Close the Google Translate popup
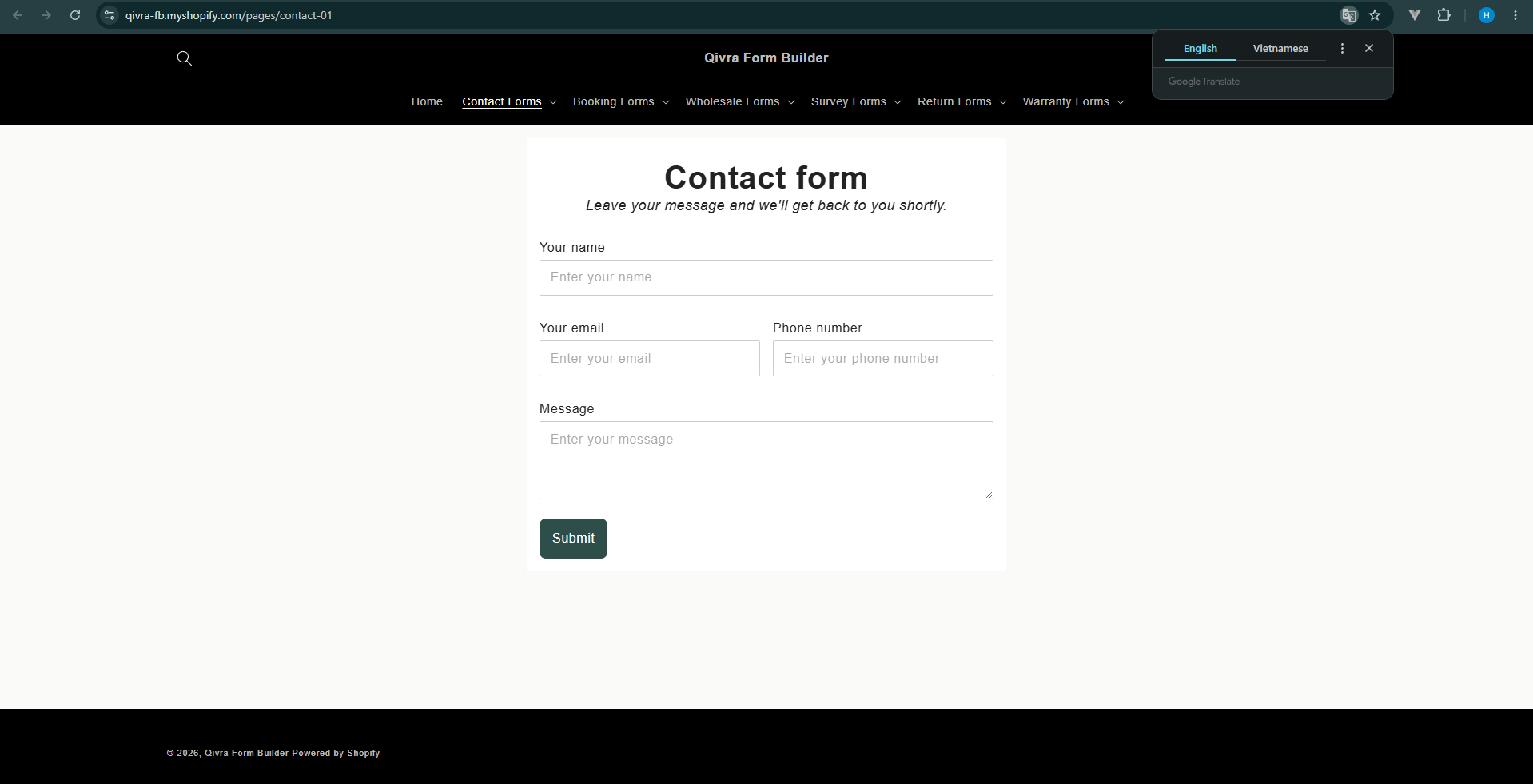1533x784 pixels. click(x=1369, y=48)
